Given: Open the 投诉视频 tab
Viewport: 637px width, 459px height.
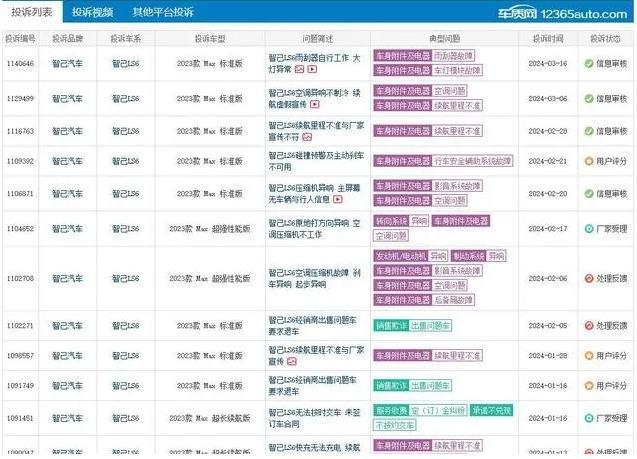Looking at the screenshot, I should pos(92,12).
